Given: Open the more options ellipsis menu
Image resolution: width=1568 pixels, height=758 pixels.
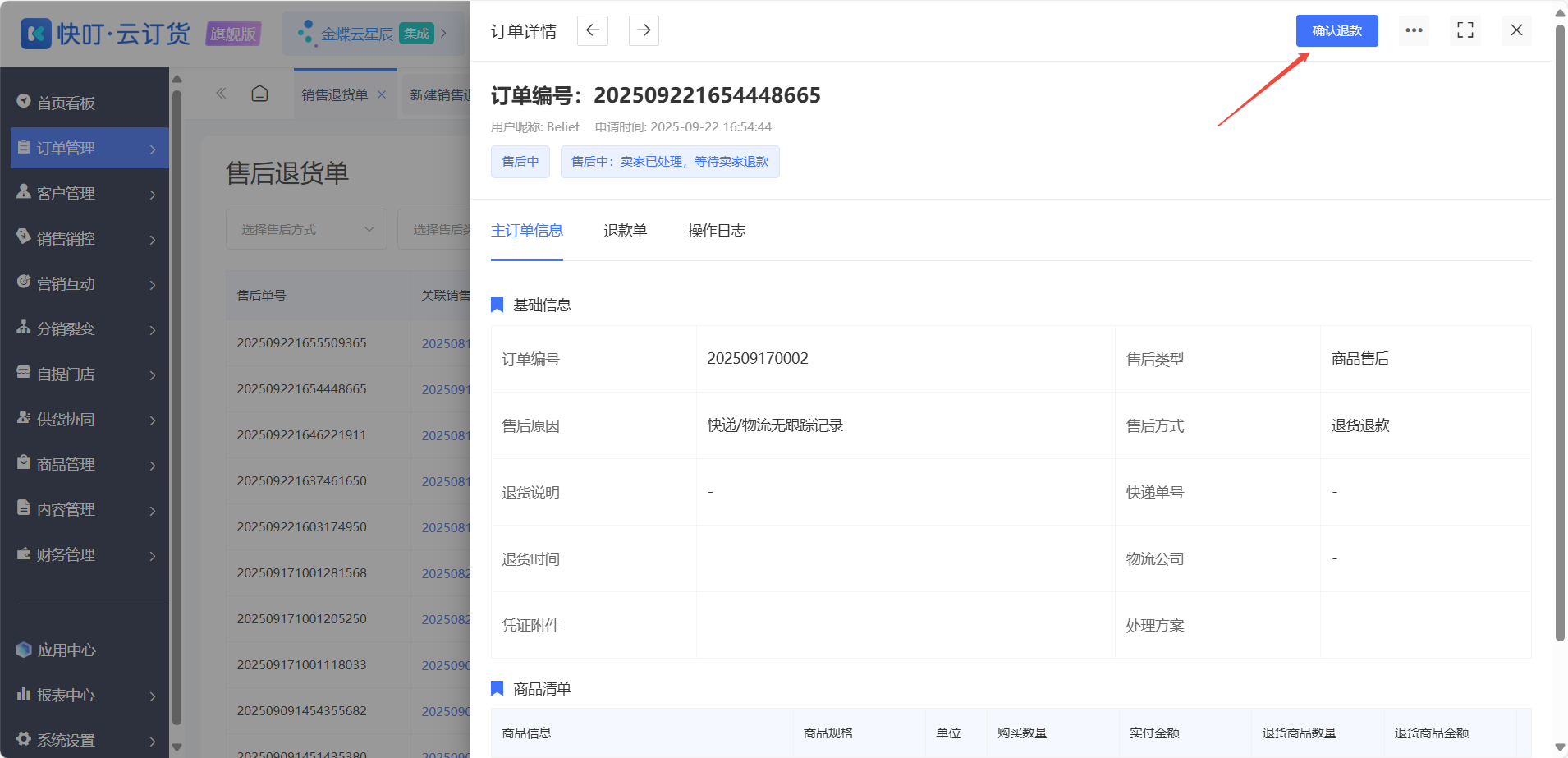Looking at the screenshot, I should point(1414,30).
